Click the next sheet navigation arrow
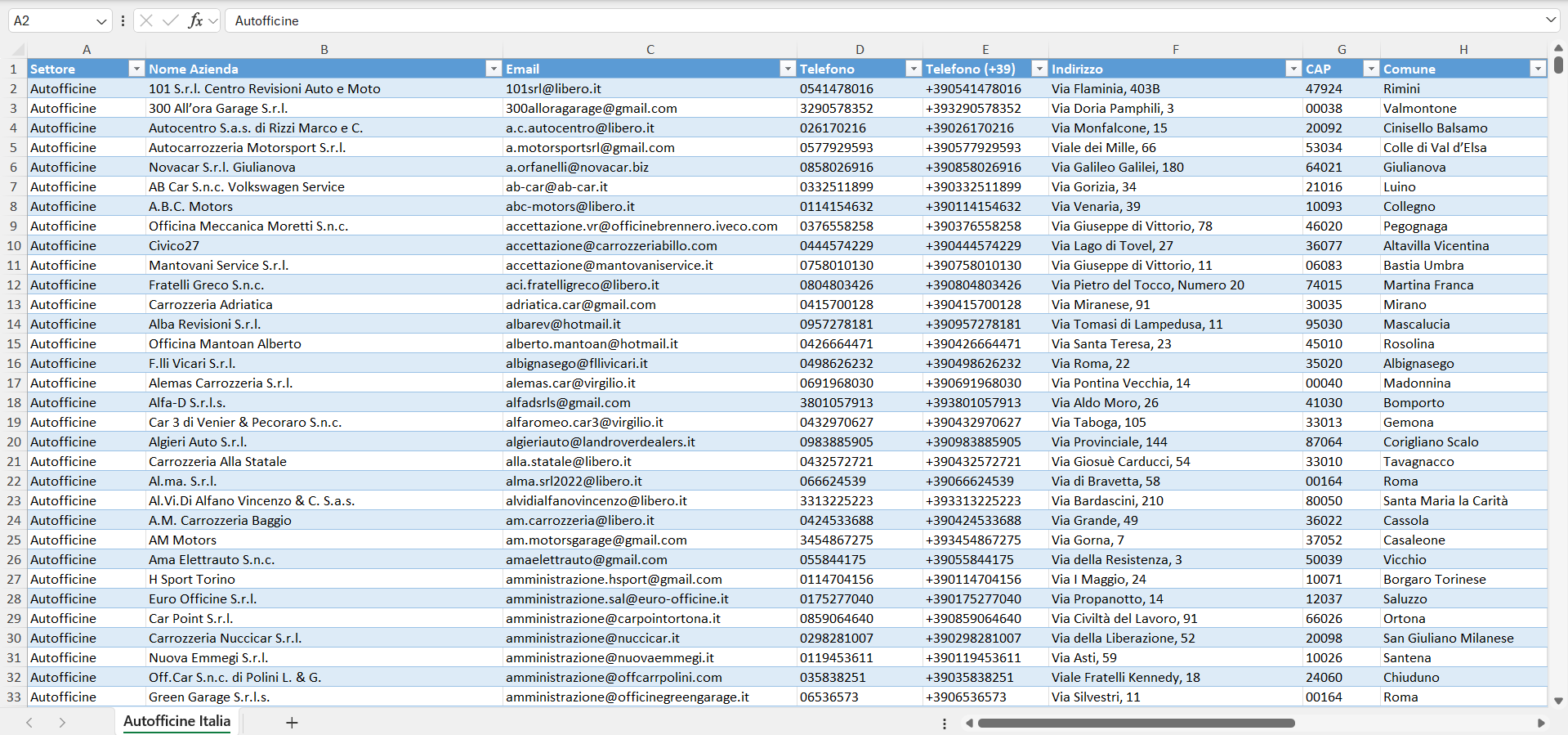Viewport: 1568px width, 735px height. click(x=62, y=722)
